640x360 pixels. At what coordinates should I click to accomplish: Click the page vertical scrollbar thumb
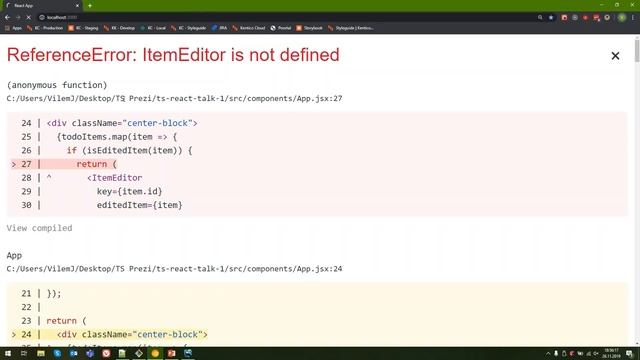click(x=637, y=50)
